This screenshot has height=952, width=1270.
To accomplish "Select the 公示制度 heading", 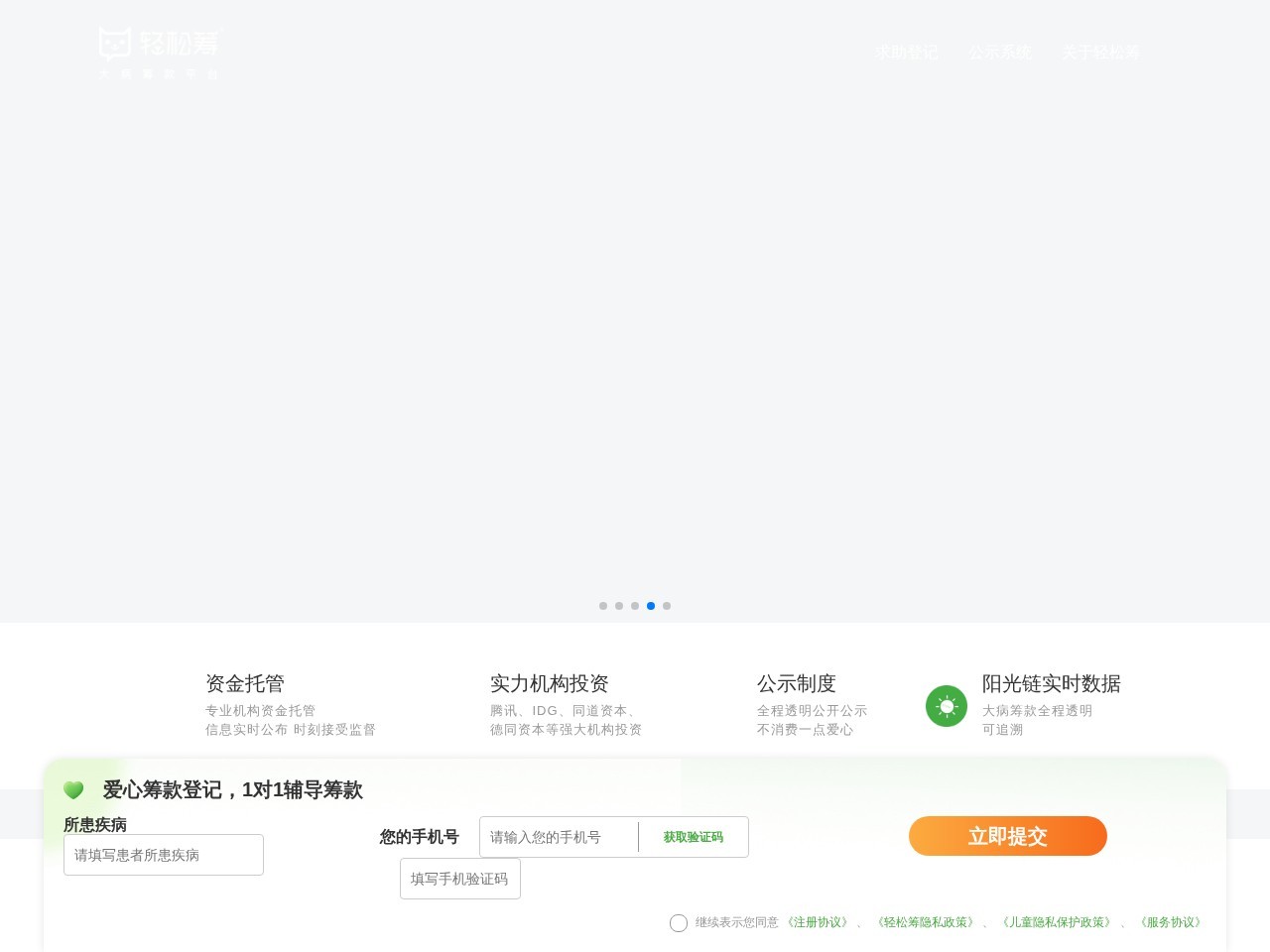I will 797,683.
